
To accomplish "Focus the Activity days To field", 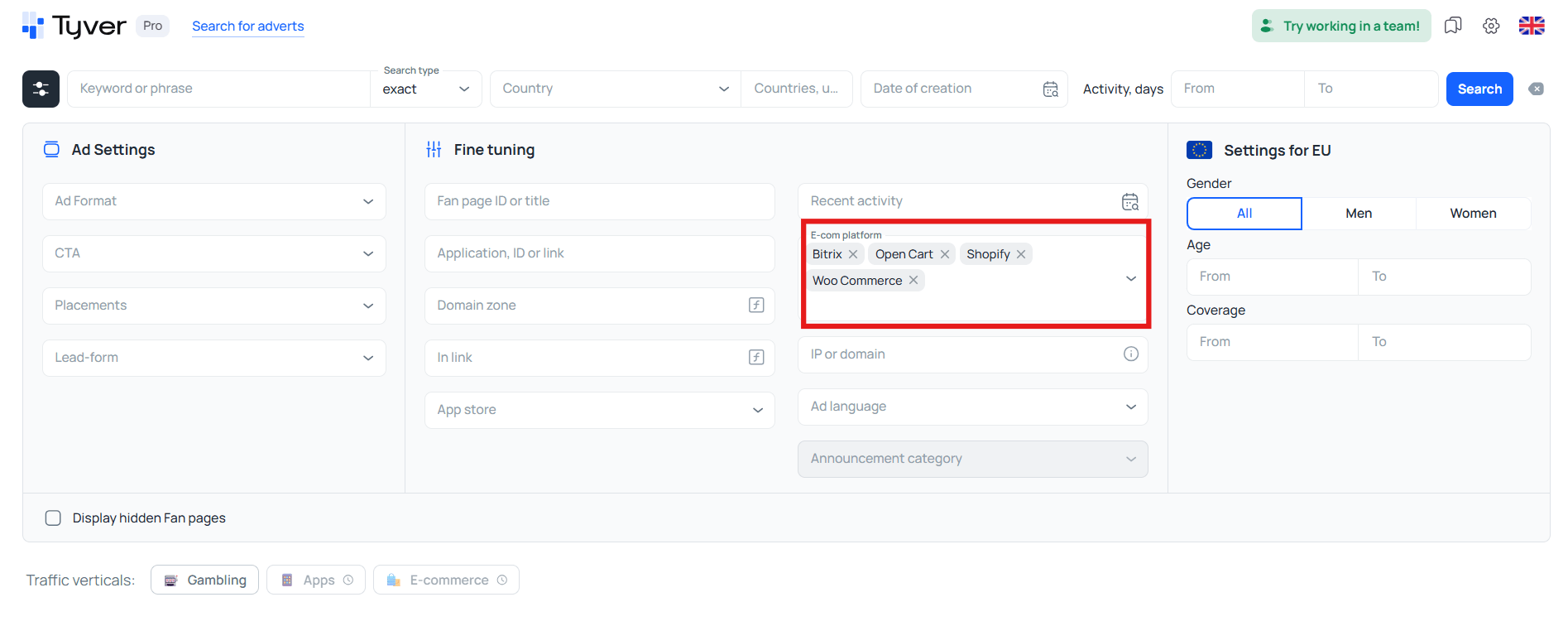I will coord(1372,89).
